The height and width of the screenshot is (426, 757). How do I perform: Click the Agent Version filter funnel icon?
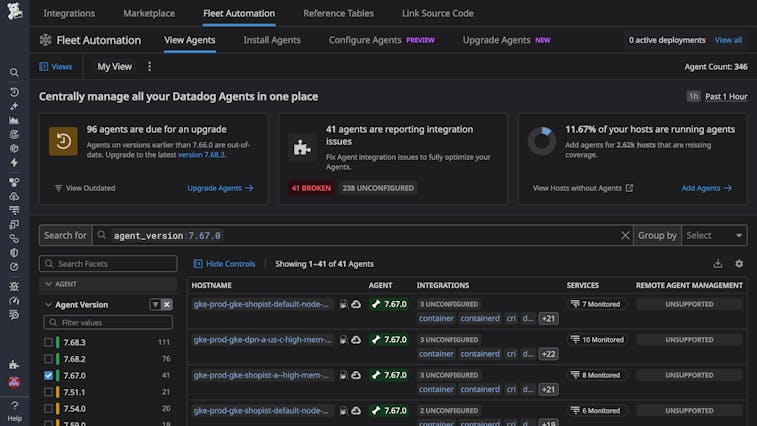(155, 305)
